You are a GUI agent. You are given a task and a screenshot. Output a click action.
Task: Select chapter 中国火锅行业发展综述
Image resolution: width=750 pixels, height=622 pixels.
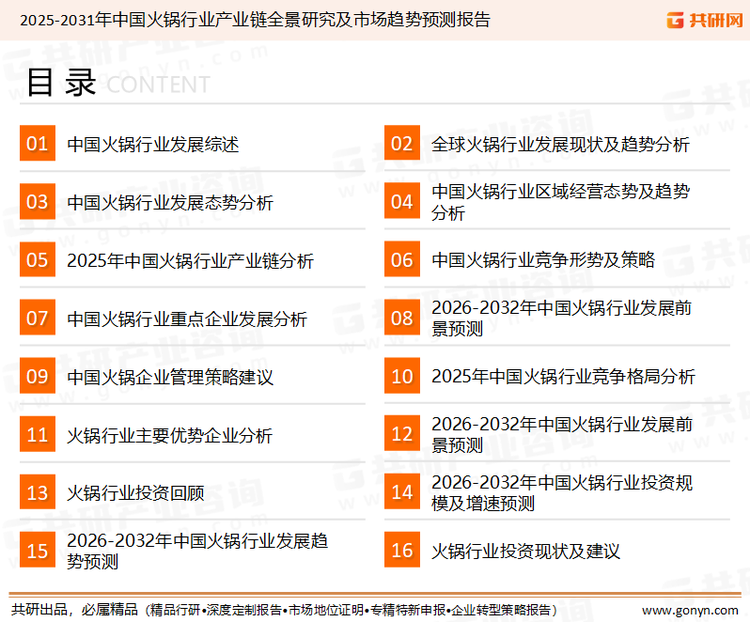point(153,144)
